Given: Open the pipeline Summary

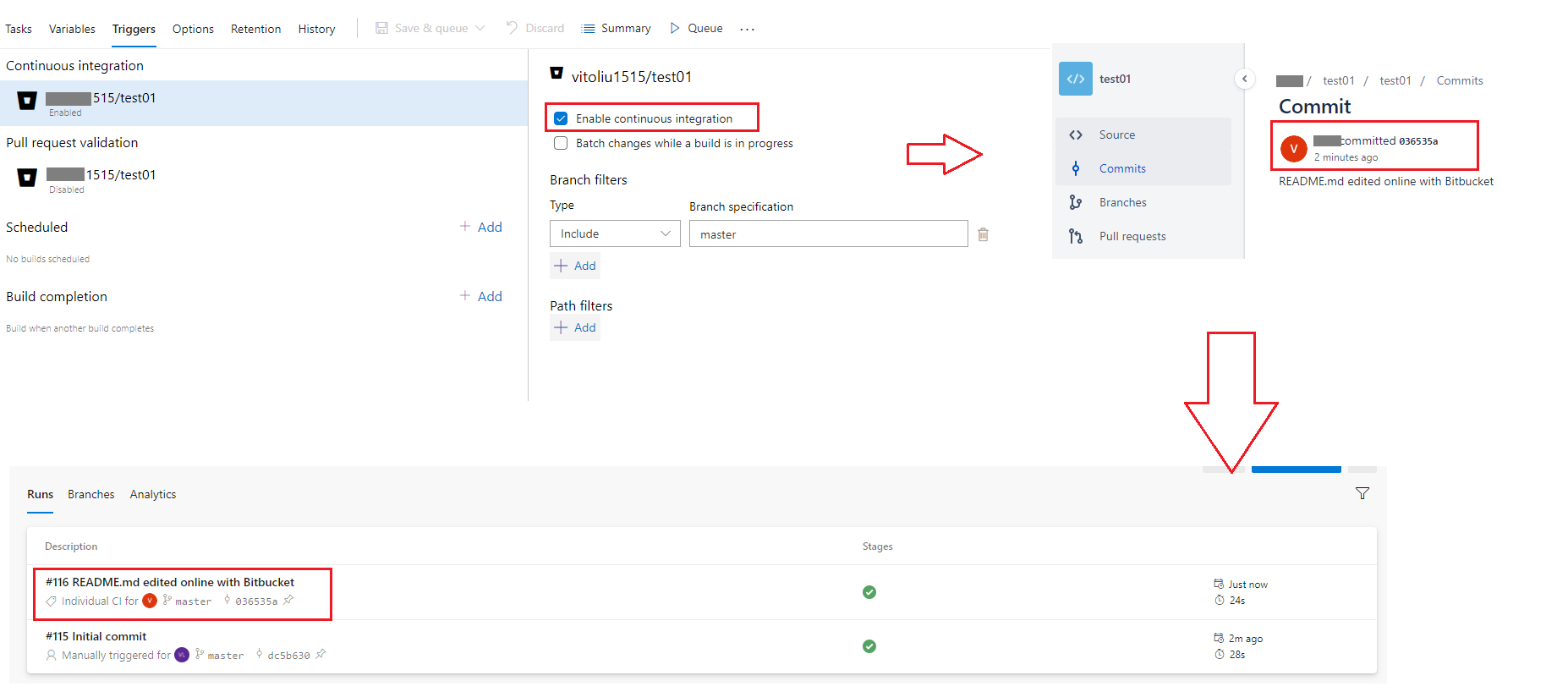Looking at the screenshot, I should coord(617,28).
